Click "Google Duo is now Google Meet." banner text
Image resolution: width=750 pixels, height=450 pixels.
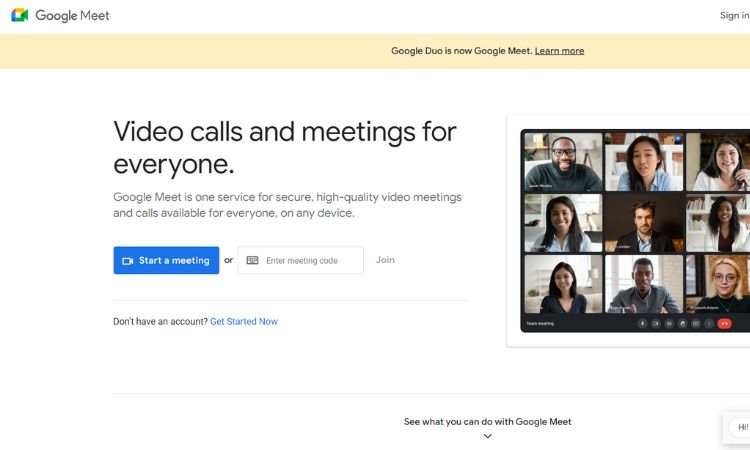point(462,51)
